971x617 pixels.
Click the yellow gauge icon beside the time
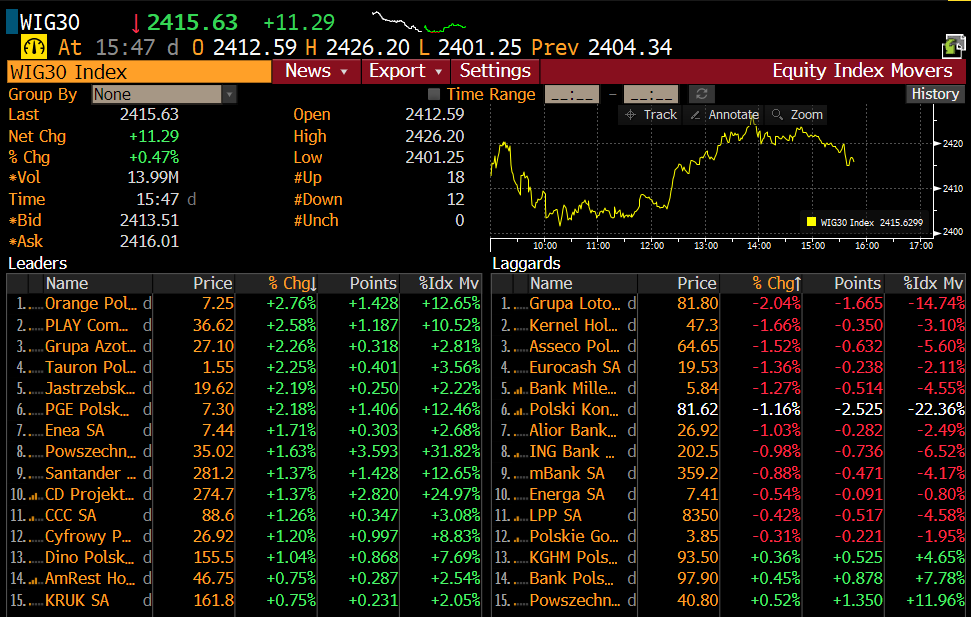[x=34, y=47]
